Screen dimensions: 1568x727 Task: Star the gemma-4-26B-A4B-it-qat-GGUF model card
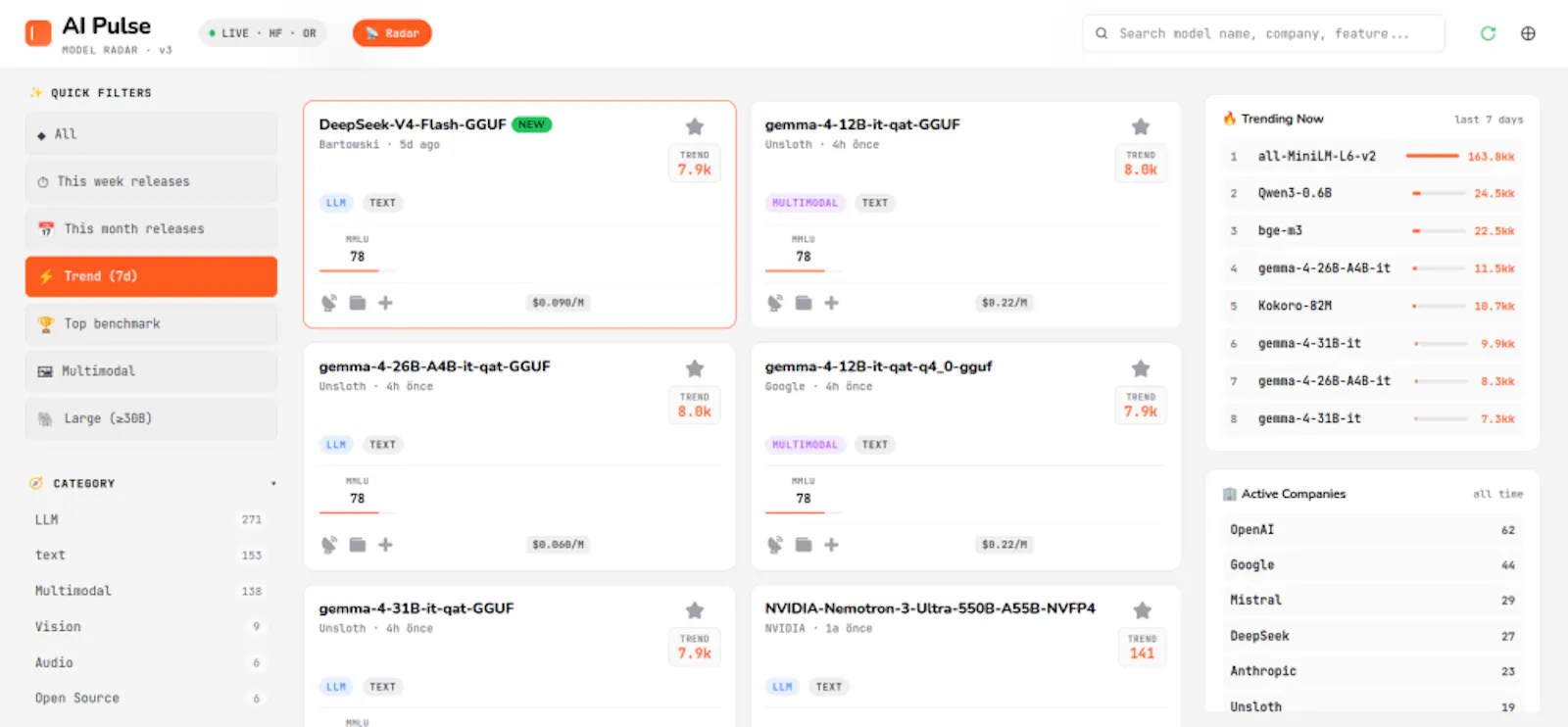click(695, 368)
